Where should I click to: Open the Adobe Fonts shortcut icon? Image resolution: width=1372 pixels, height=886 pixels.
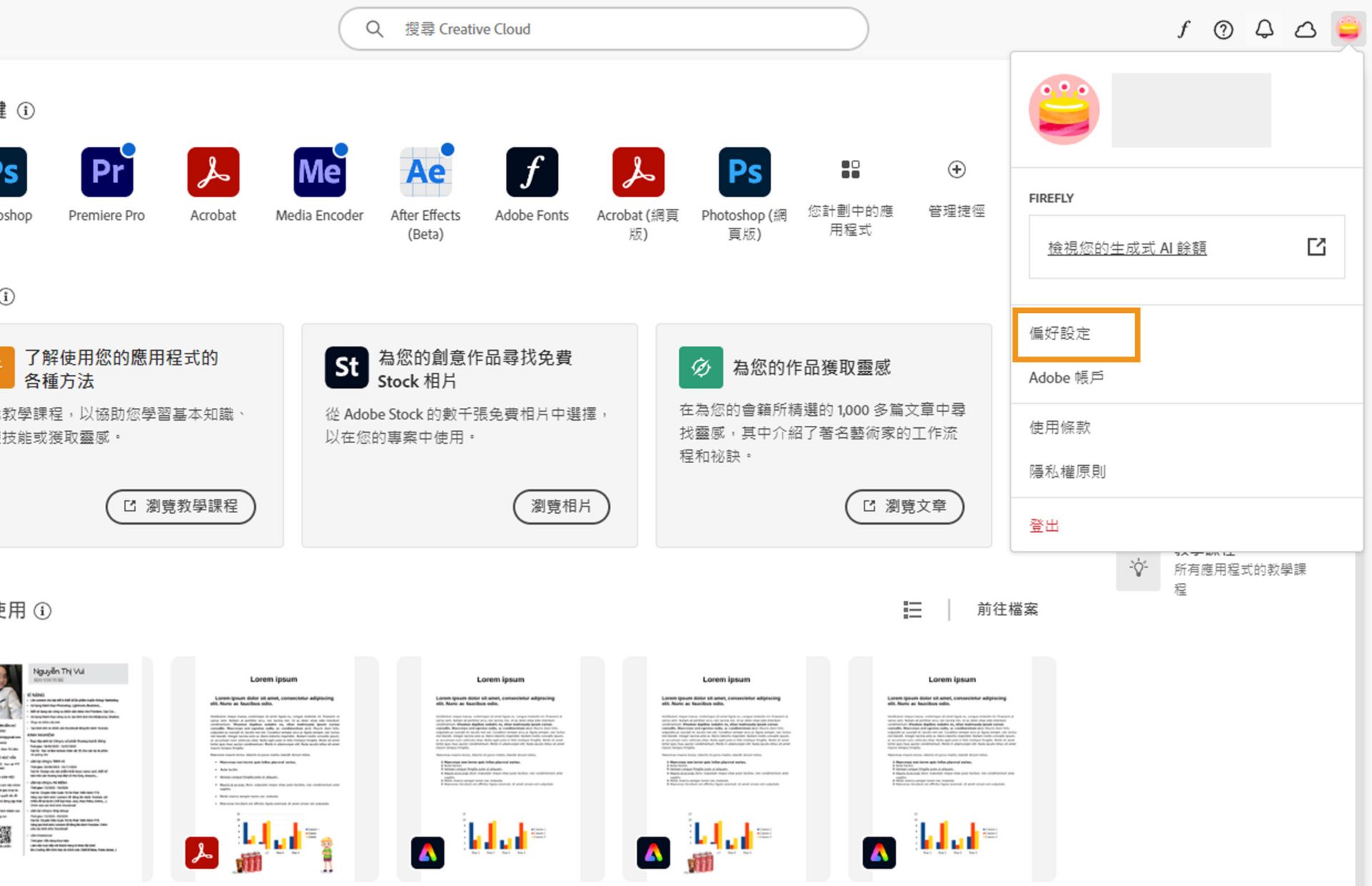[x=532, y=172]
